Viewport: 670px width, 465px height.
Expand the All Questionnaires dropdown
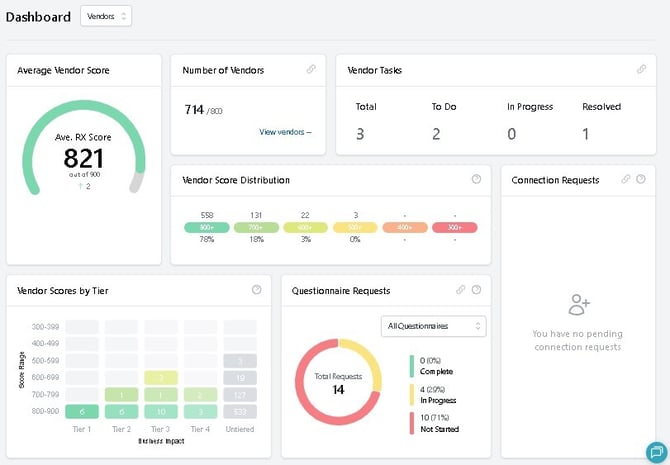(433, 326)
